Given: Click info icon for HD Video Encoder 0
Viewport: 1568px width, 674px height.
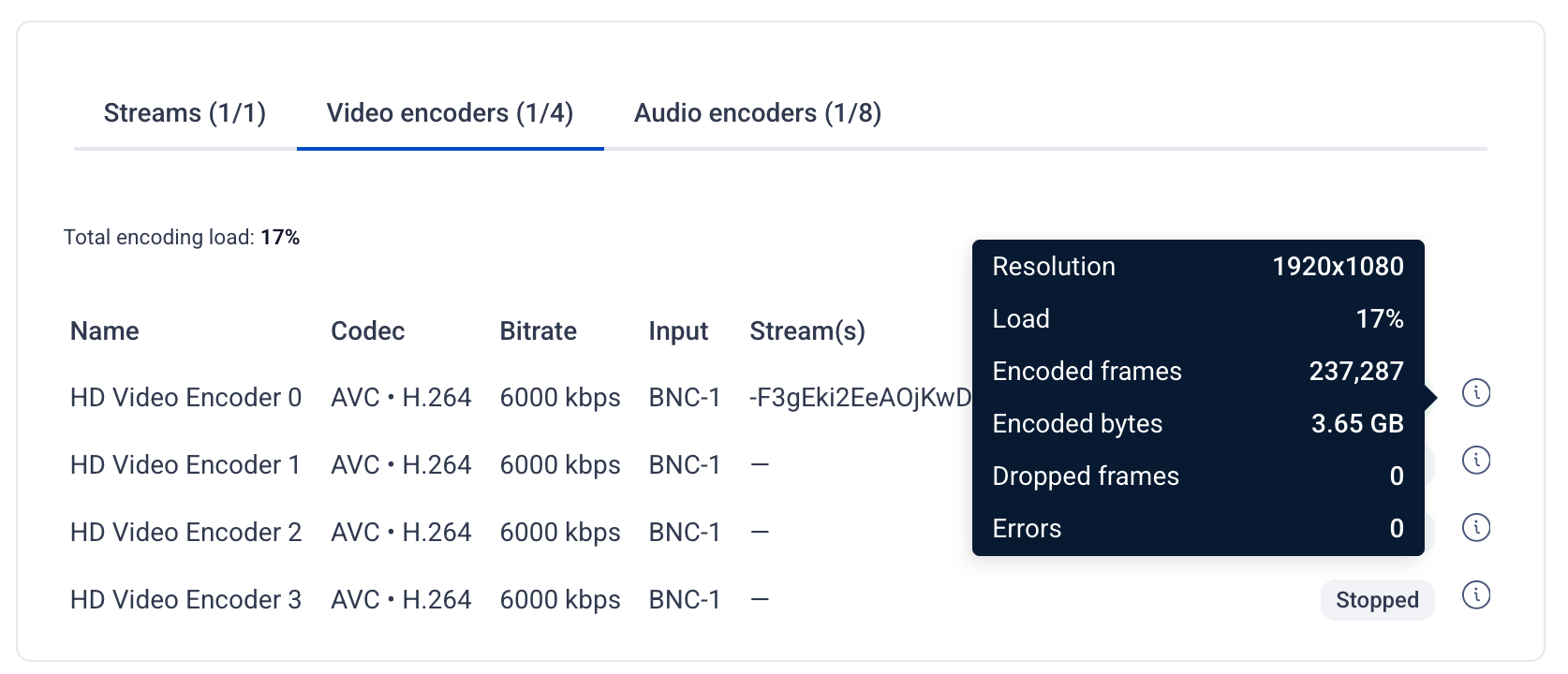Looking at the screenshot, I should pos(1476,393).
